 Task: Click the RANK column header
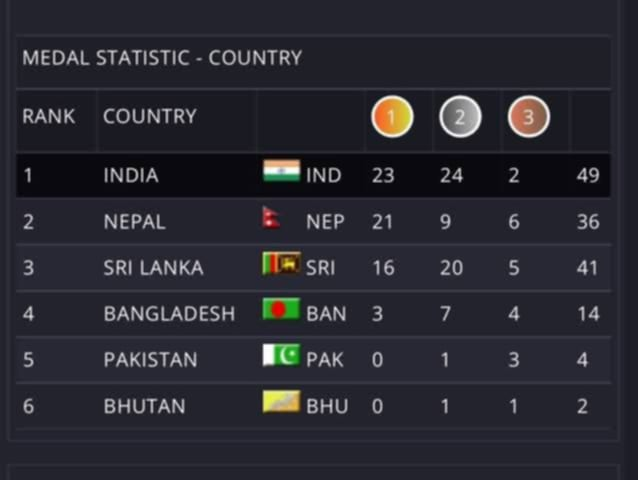tap(48, 116)
